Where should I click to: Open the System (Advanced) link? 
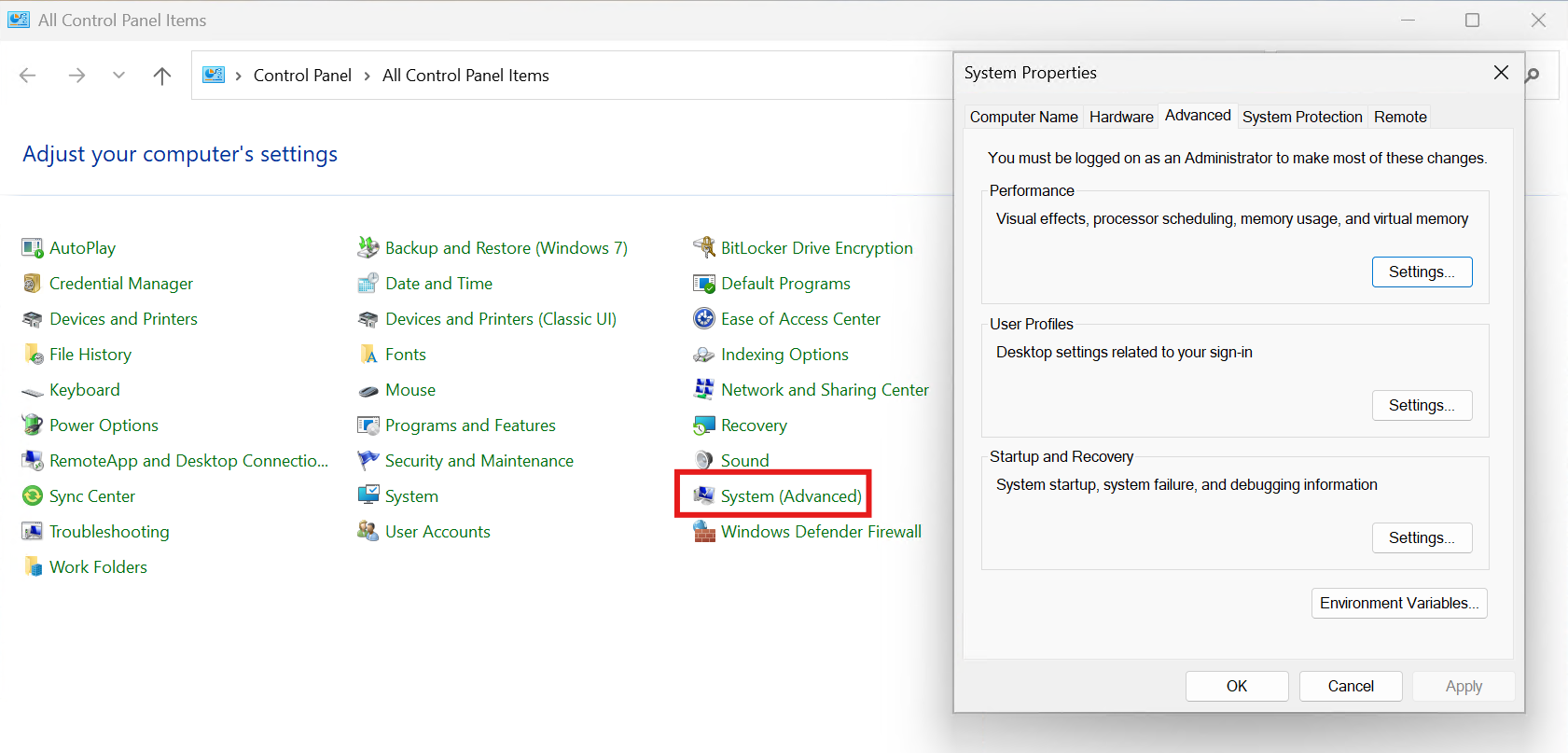[791, 496]
